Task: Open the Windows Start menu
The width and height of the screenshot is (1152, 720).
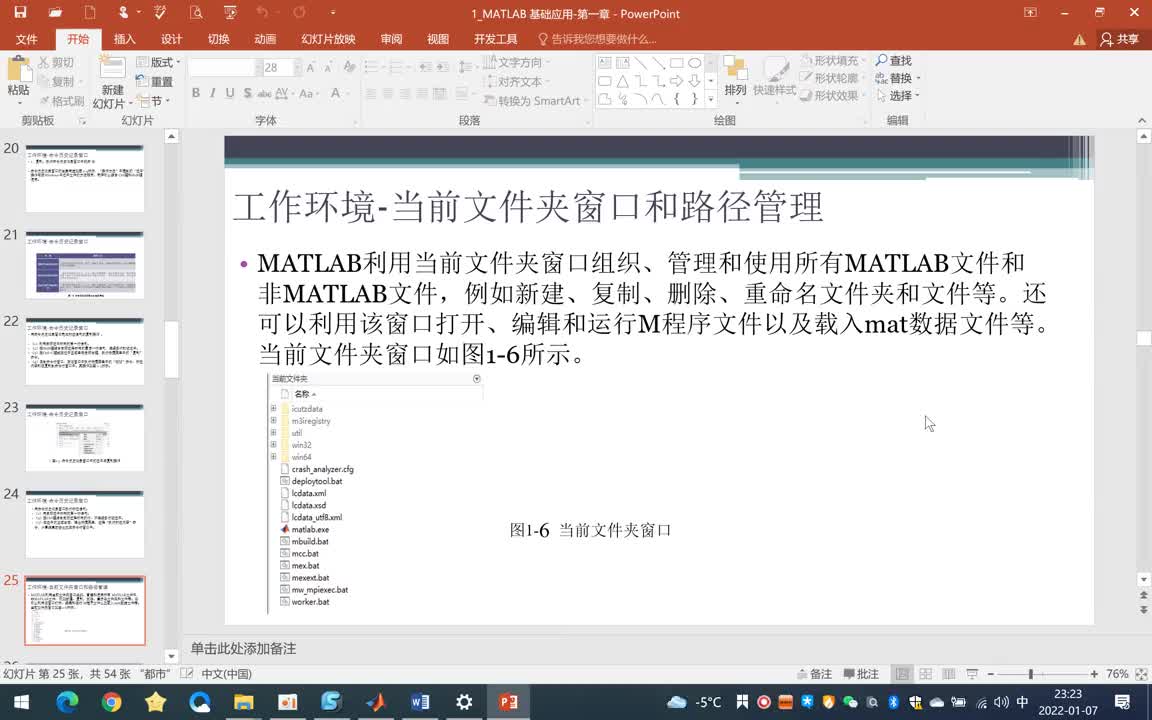Action: pyautogui.click(x=21, y=702)
